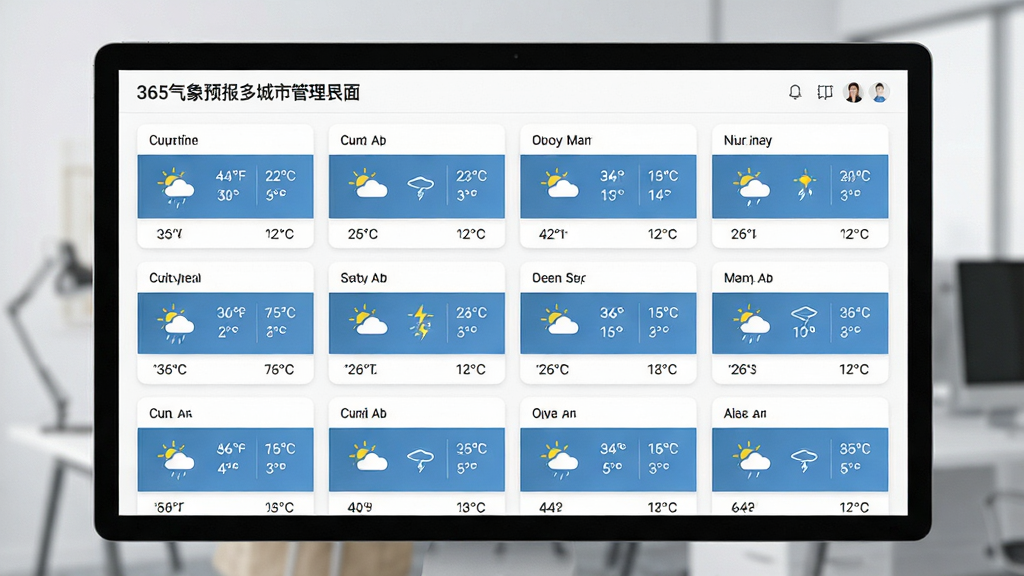Click the Alae An card title
Viewport: 1024px width, 576px height.
[745, 413]
